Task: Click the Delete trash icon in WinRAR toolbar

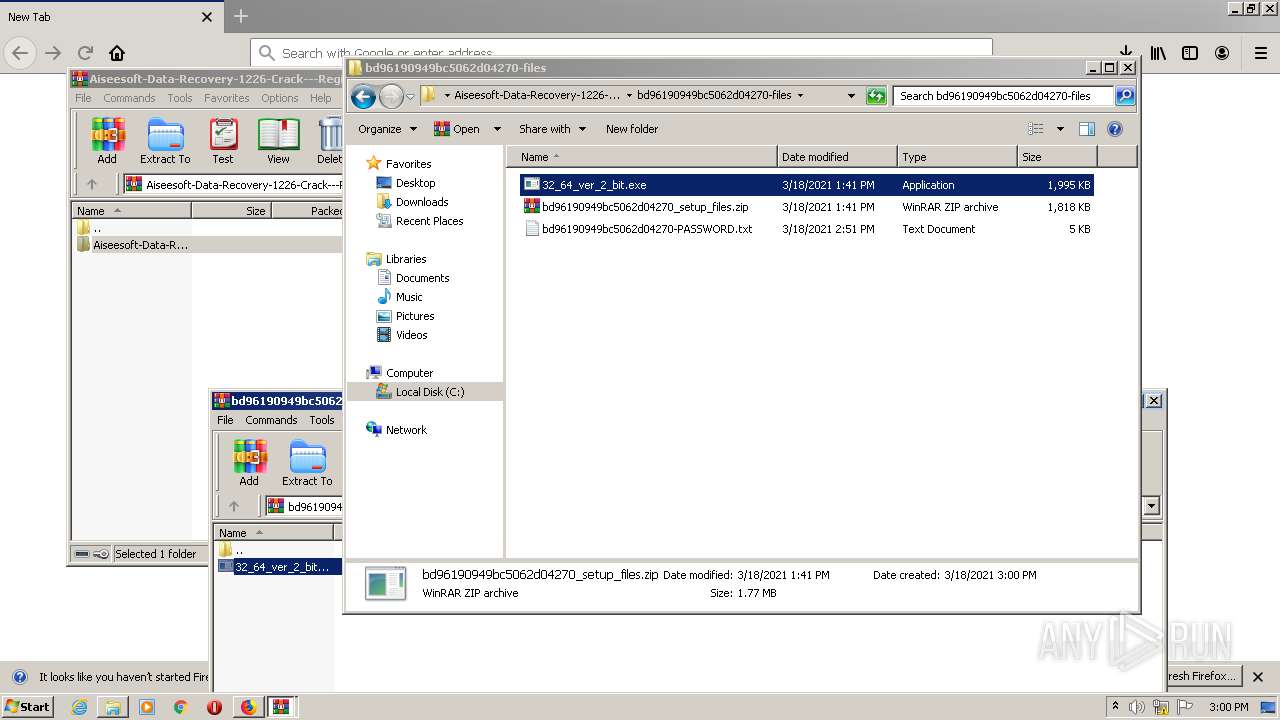Action: (x=330, y=140)
